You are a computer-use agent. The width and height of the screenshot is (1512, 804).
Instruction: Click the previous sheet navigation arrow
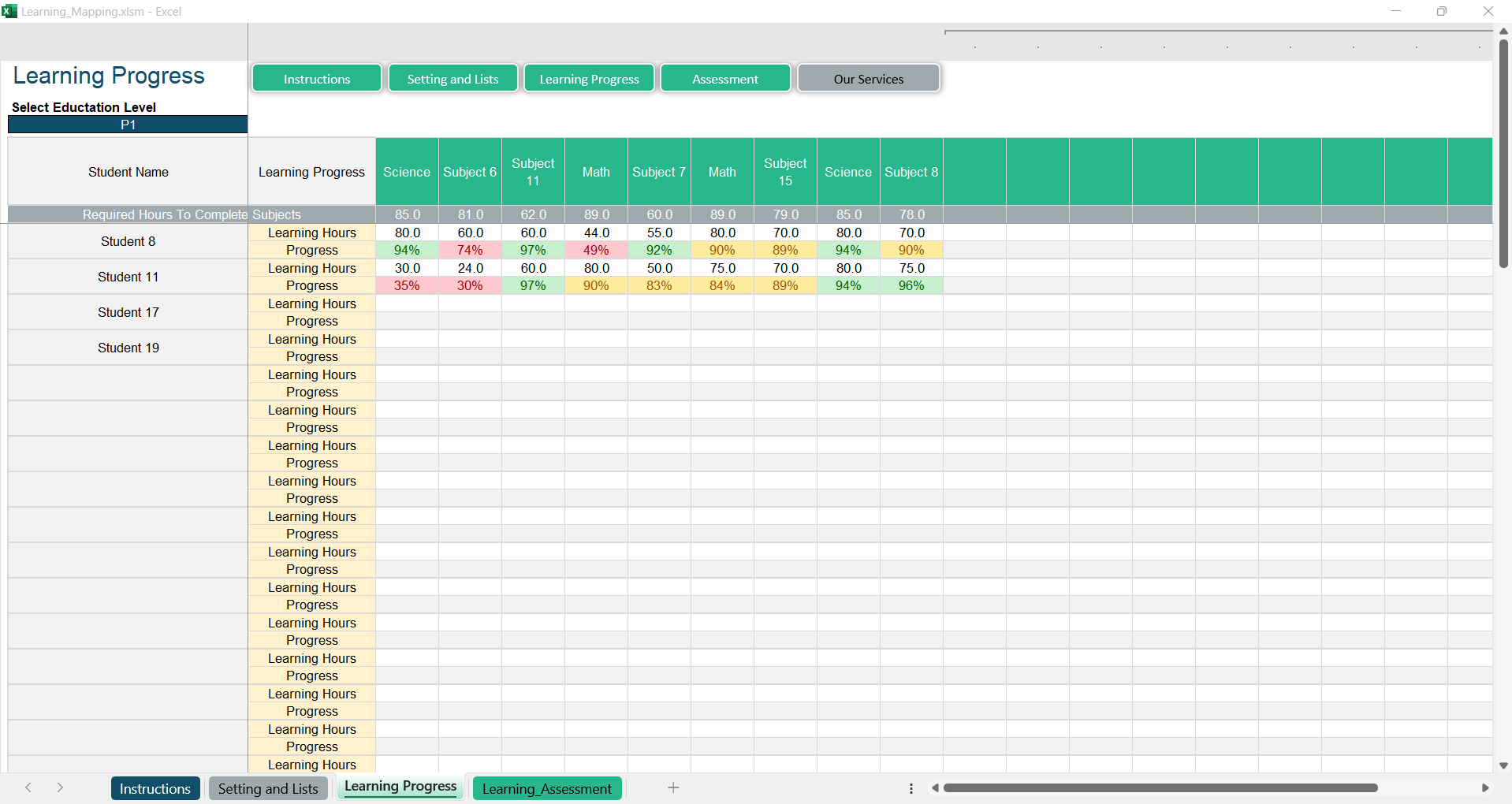click(28, 787)
